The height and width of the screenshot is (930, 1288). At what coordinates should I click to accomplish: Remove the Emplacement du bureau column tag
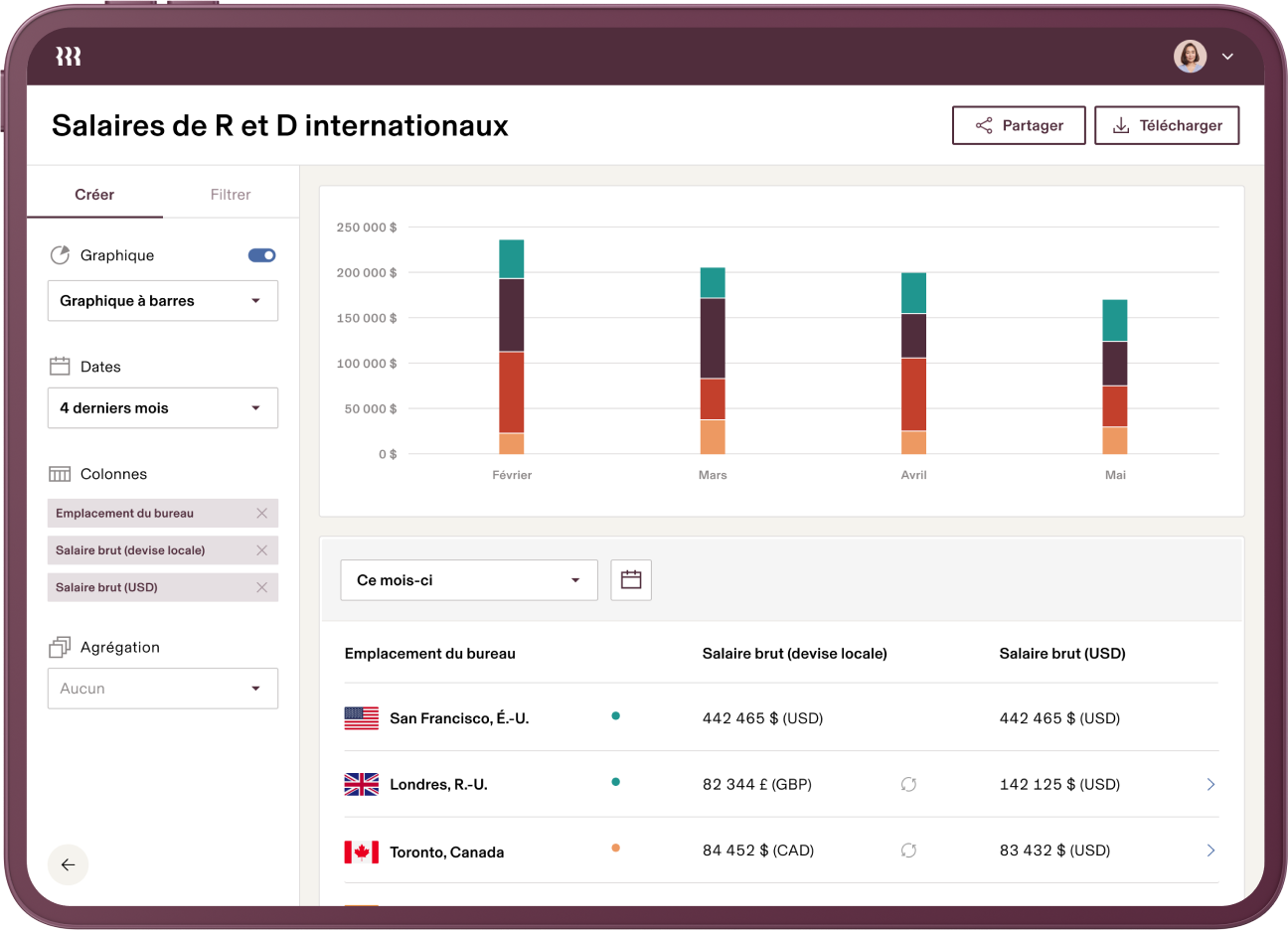click(262, 514)
